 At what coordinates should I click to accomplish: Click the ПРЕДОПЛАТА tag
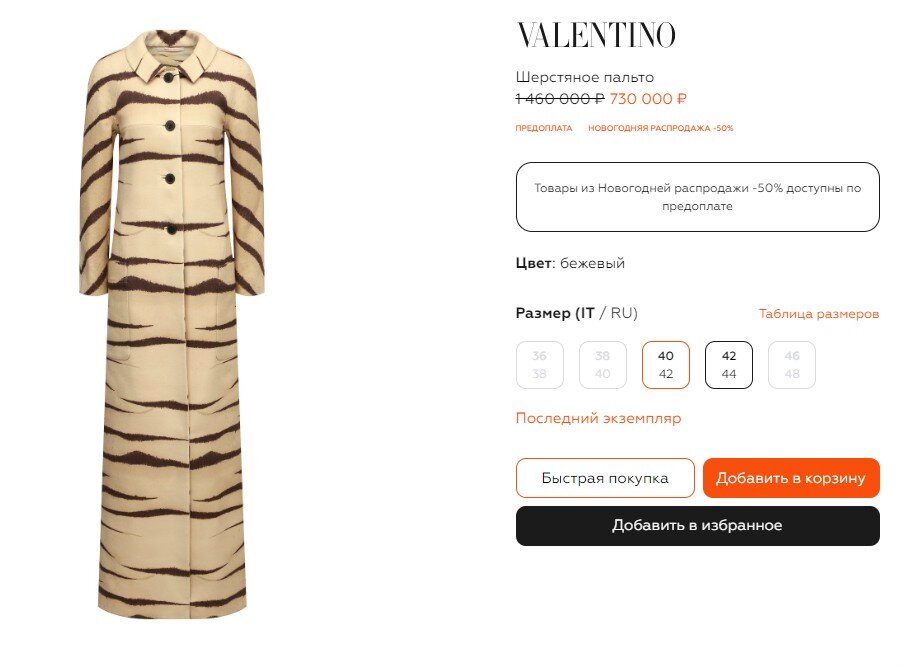coord(544,128)
